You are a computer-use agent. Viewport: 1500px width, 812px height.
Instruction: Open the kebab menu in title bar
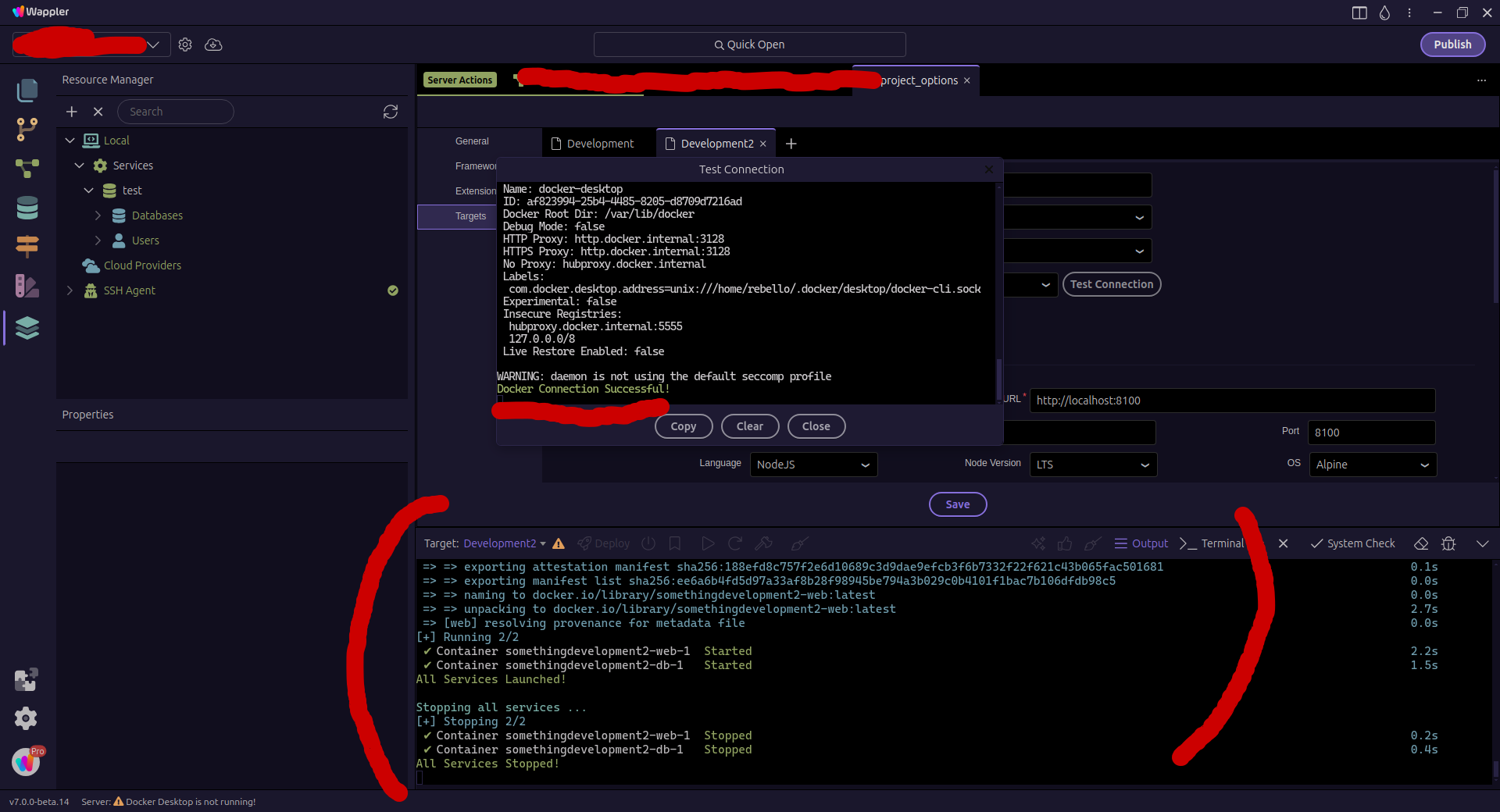1409,12
